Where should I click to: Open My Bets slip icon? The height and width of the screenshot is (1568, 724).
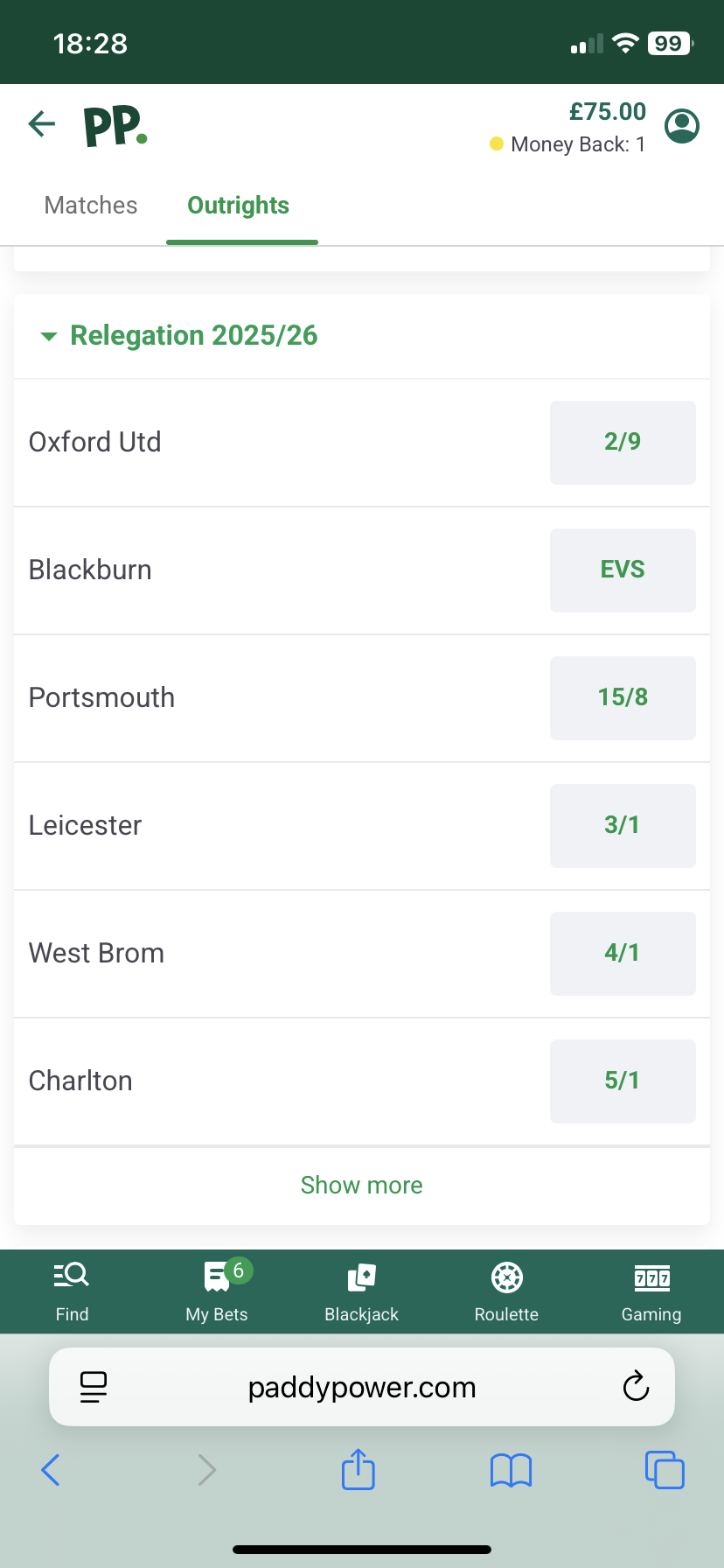point(217,1277)
